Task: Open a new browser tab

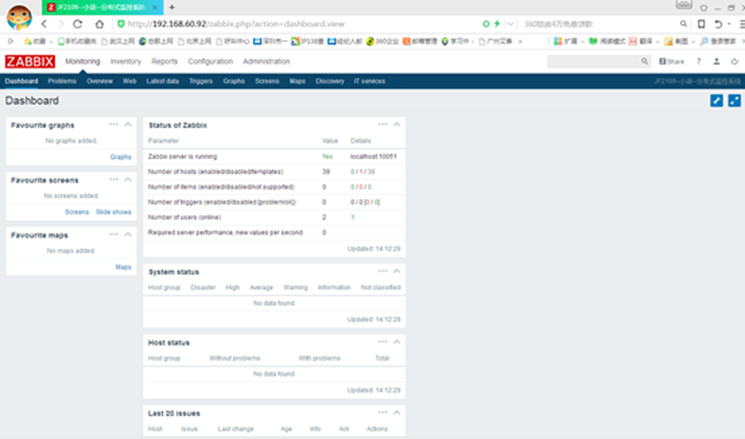Action: click(172, 7)
